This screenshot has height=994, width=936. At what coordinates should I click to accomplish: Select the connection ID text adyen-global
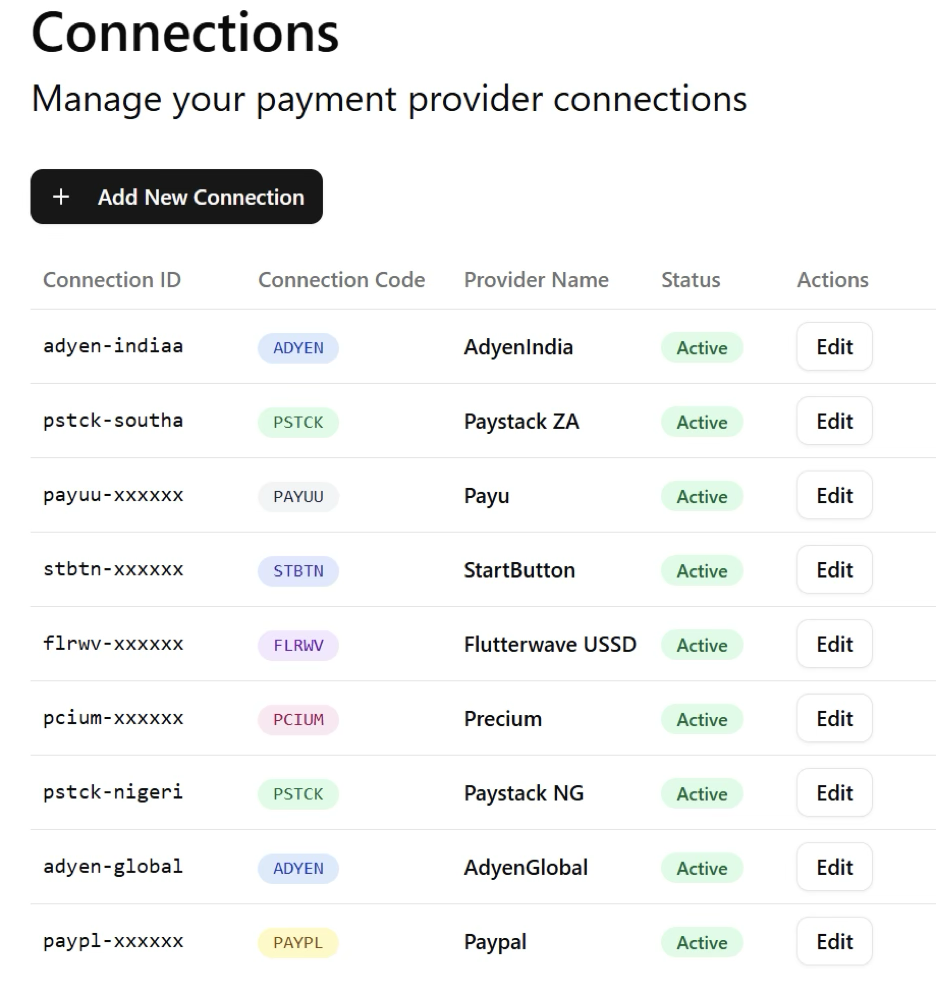click(111, 868)
